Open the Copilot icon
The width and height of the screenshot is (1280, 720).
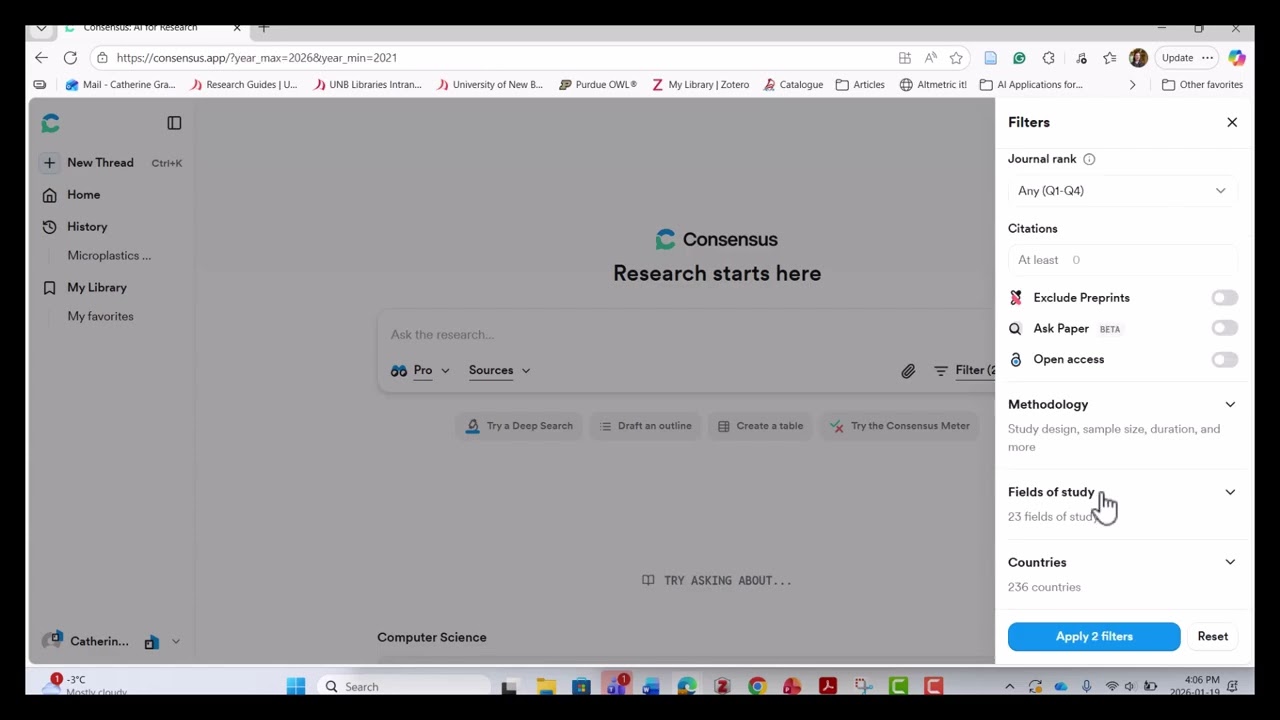pyautogui.click(x=1237, y=58)
